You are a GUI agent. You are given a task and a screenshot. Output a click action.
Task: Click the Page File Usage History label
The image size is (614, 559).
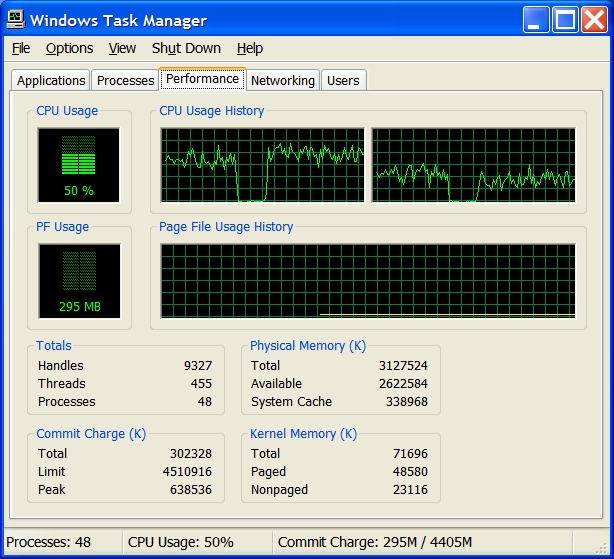tap(226, 227)
